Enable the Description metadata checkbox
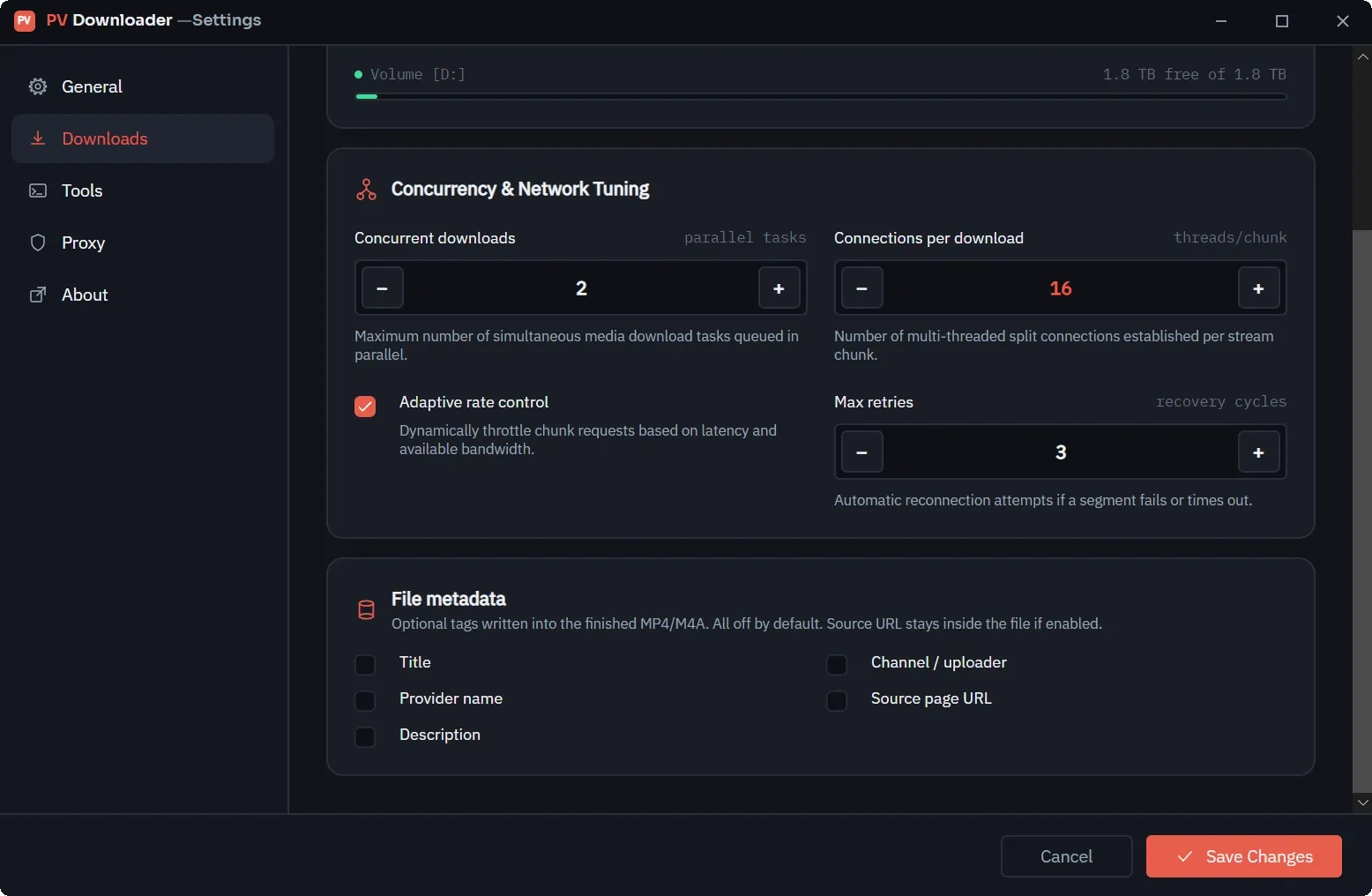 tap(365, 736)
